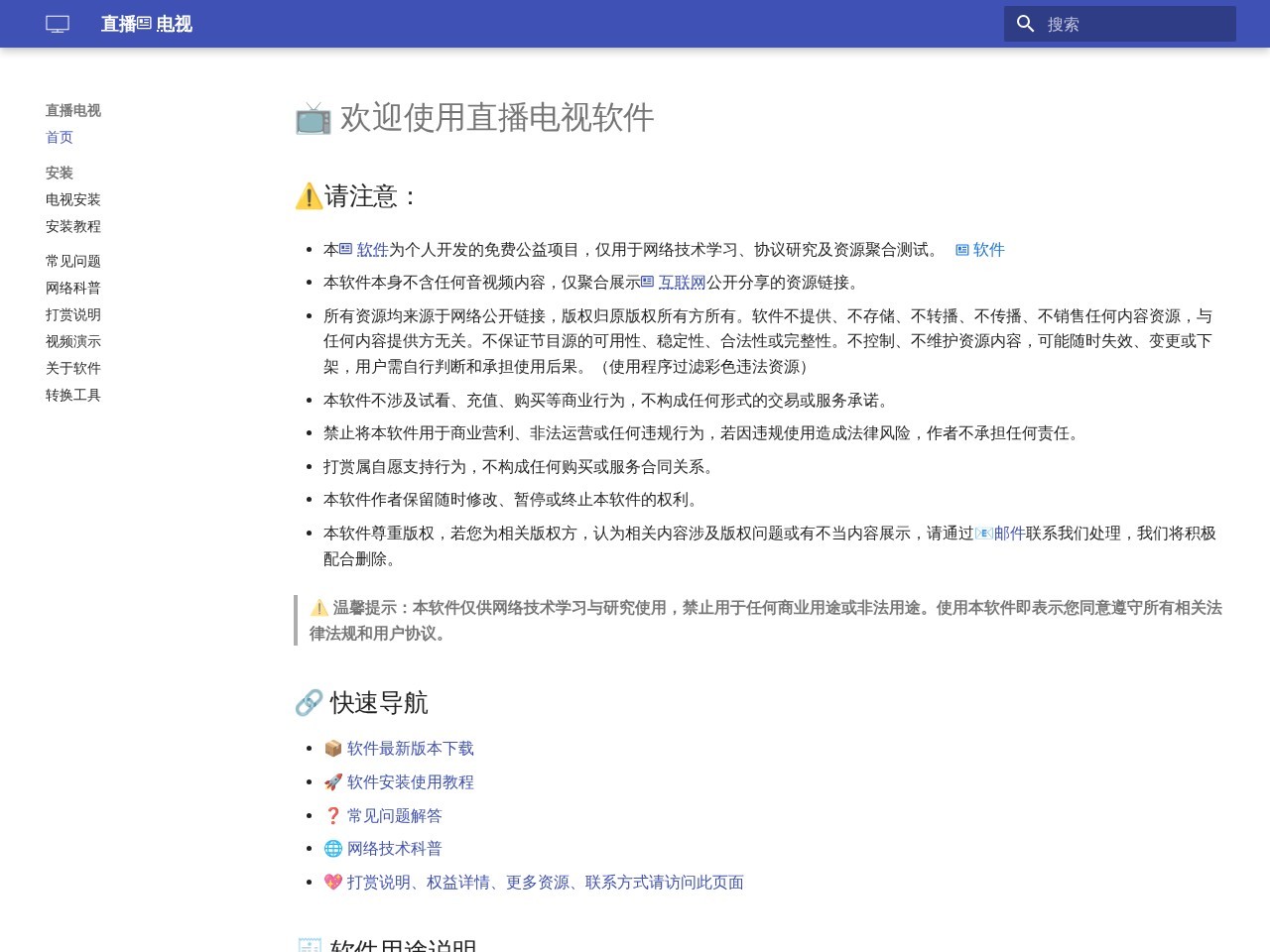Click the 软件 link at the end of the first bullet
The image size is (1270, 952).
tap(980, 250)
